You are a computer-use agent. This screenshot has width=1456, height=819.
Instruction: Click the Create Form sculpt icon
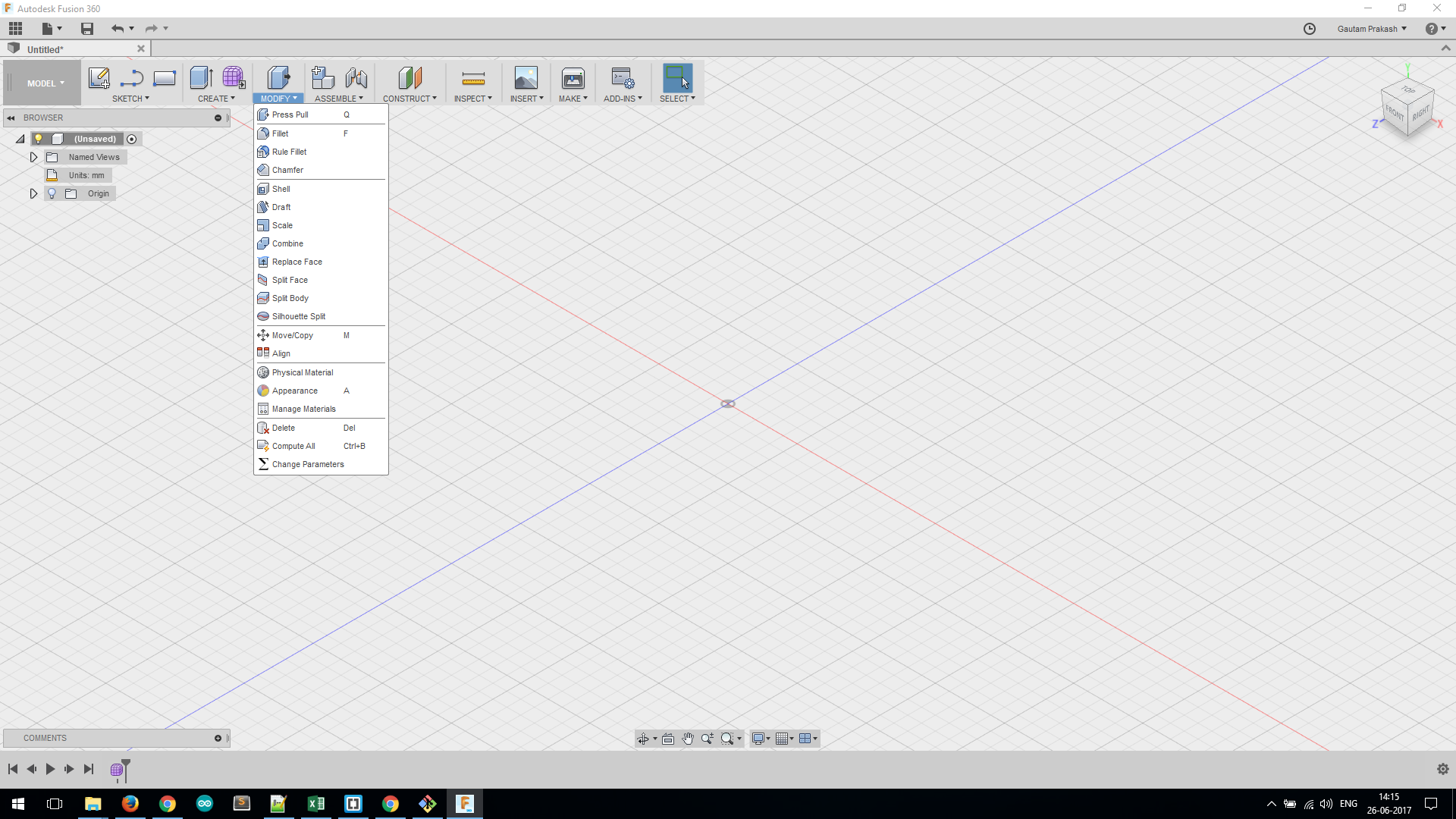[234, 78]
